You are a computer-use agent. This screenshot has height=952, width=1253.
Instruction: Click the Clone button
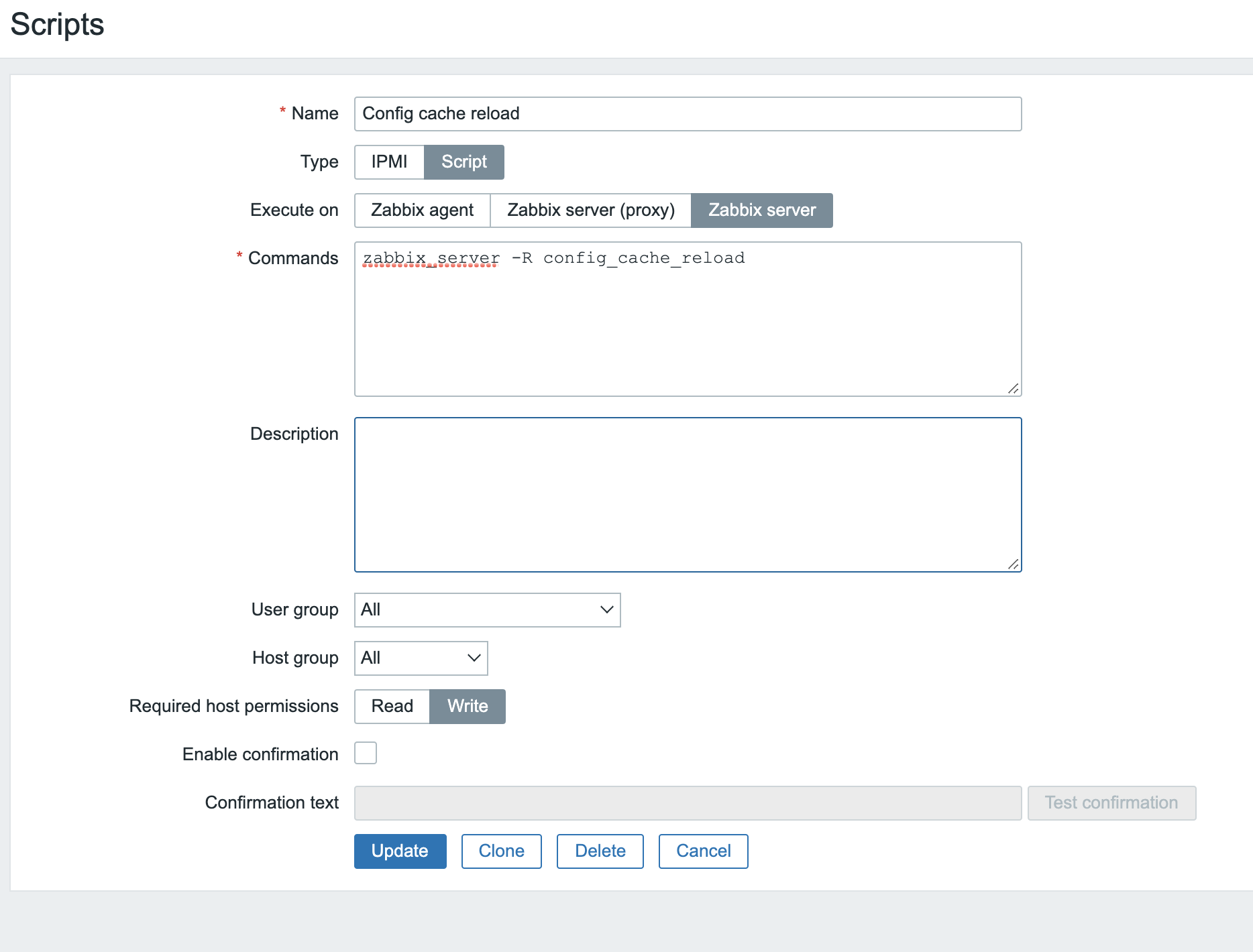501,851
